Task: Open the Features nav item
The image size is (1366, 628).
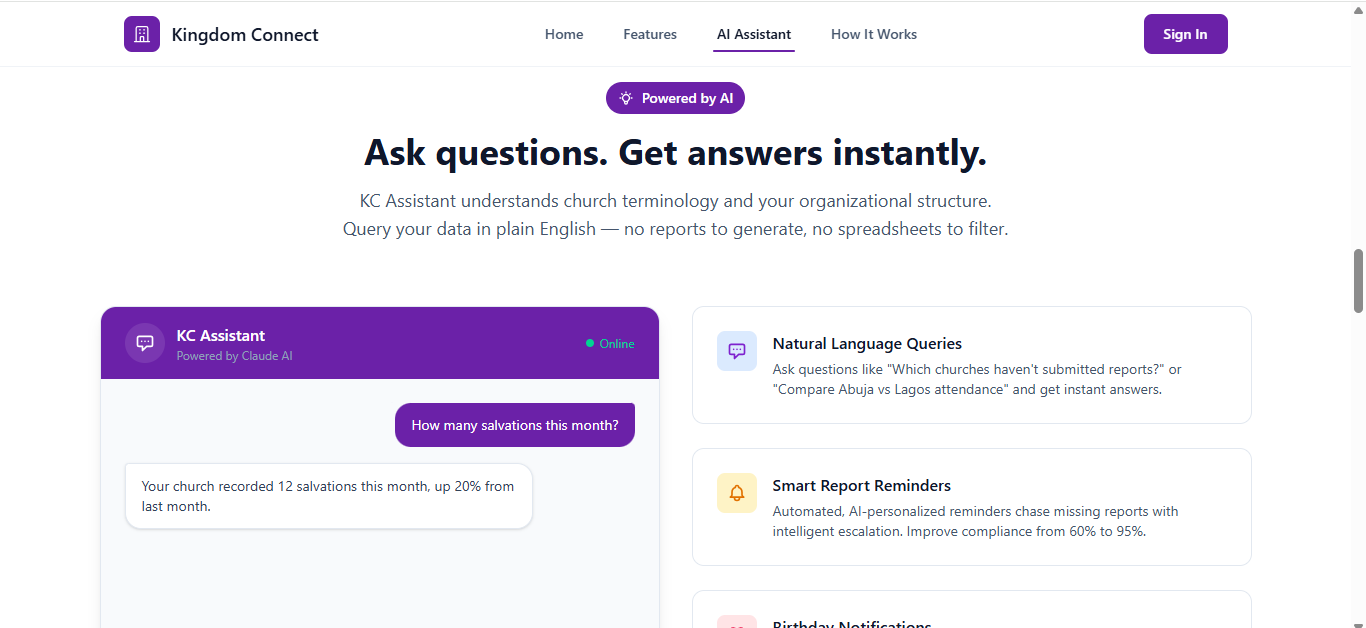Action: coord(650,34)
